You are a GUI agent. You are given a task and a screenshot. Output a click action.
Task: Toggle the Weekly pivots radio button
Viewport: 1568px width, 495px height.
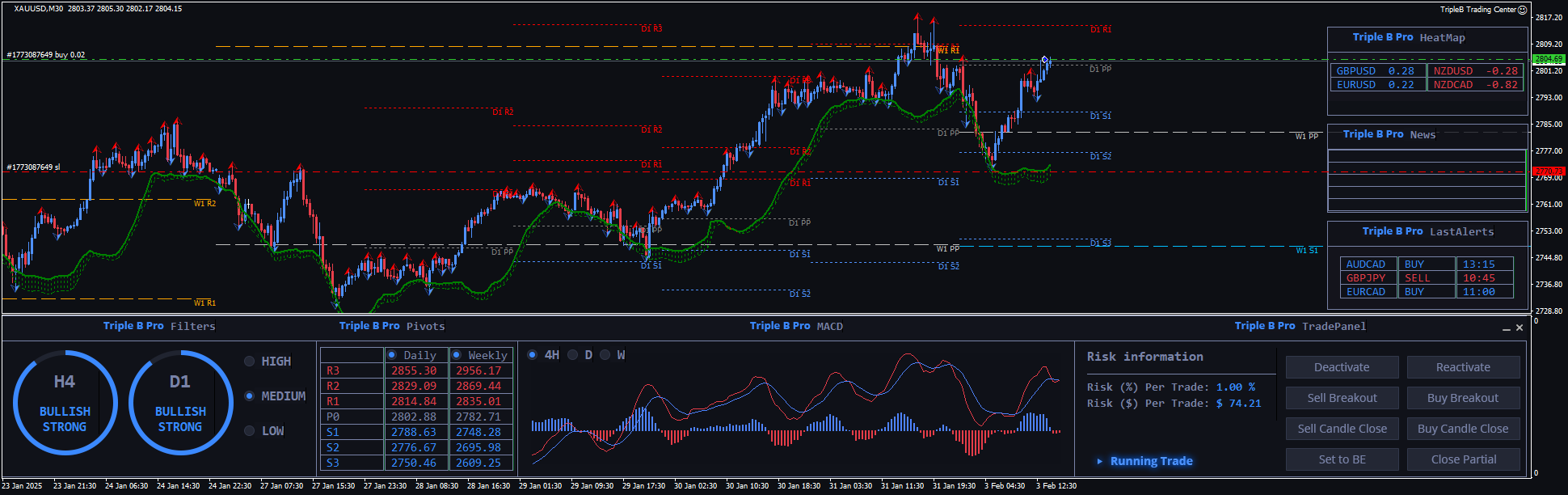(x=457, y=355)
